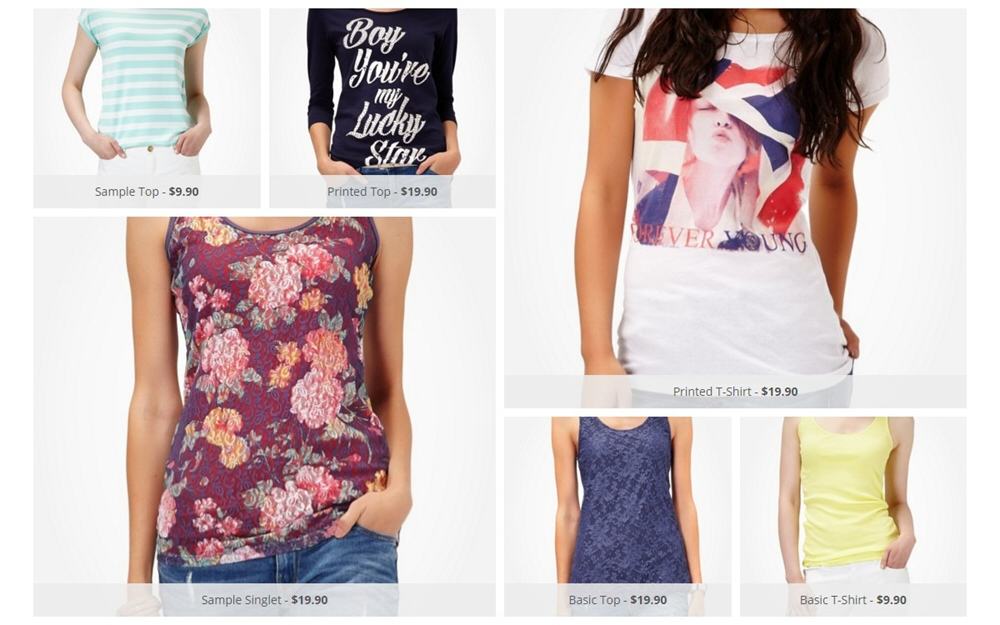
Task: Open the yellow Basic T-Shirt product photo
Action: point(853,500)
